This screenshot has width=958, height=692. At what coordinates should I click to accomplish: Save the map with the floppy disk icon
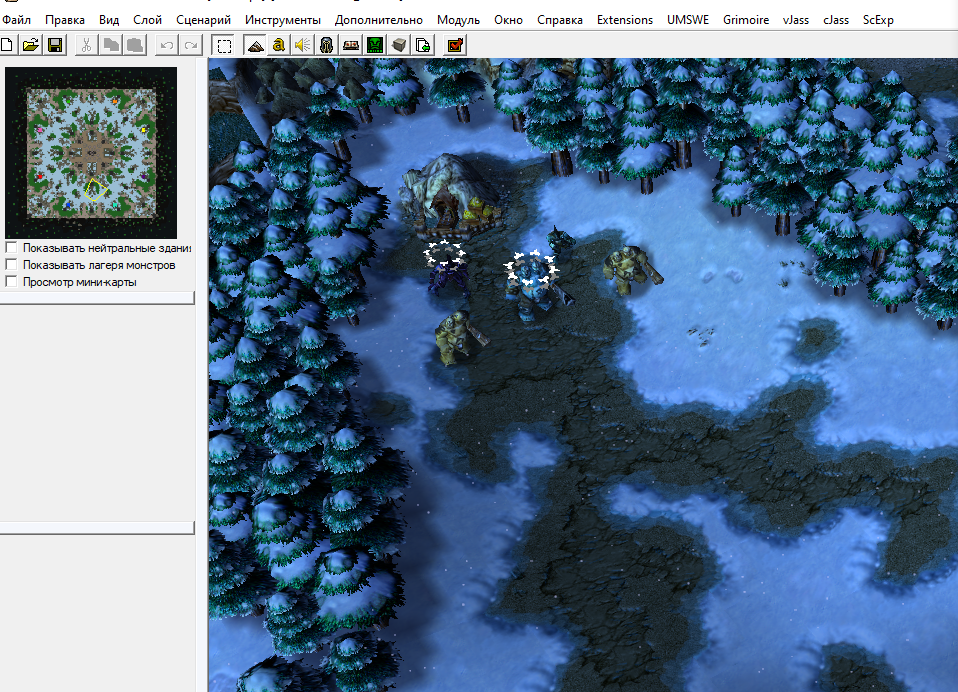(x=55, y=45)
